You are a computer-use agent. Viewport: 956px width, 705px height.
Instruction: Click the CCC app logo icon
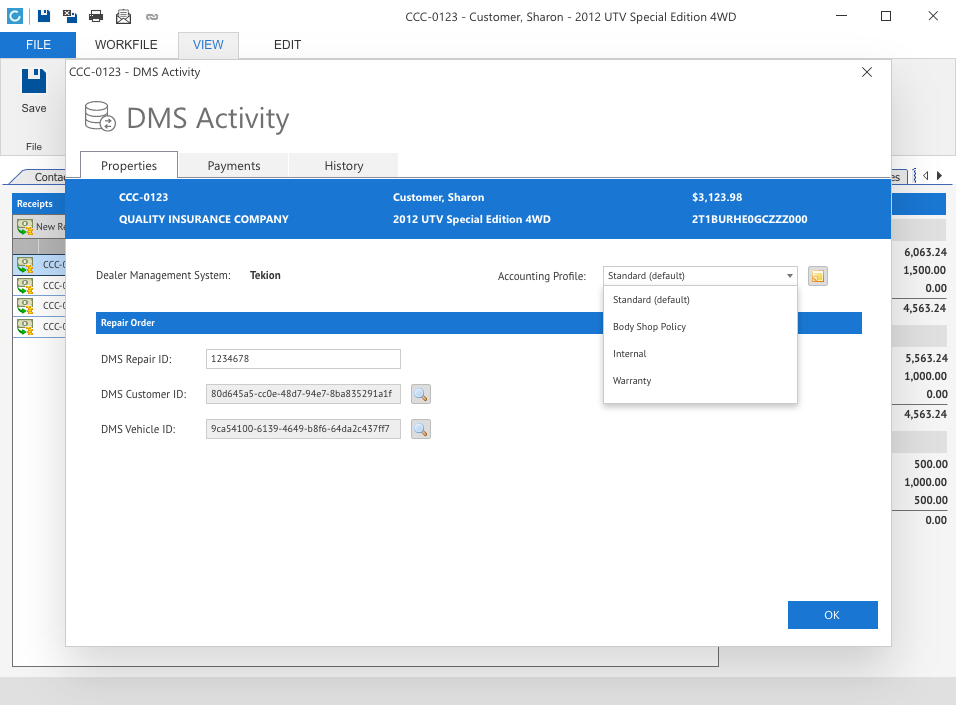pos(15,16)
